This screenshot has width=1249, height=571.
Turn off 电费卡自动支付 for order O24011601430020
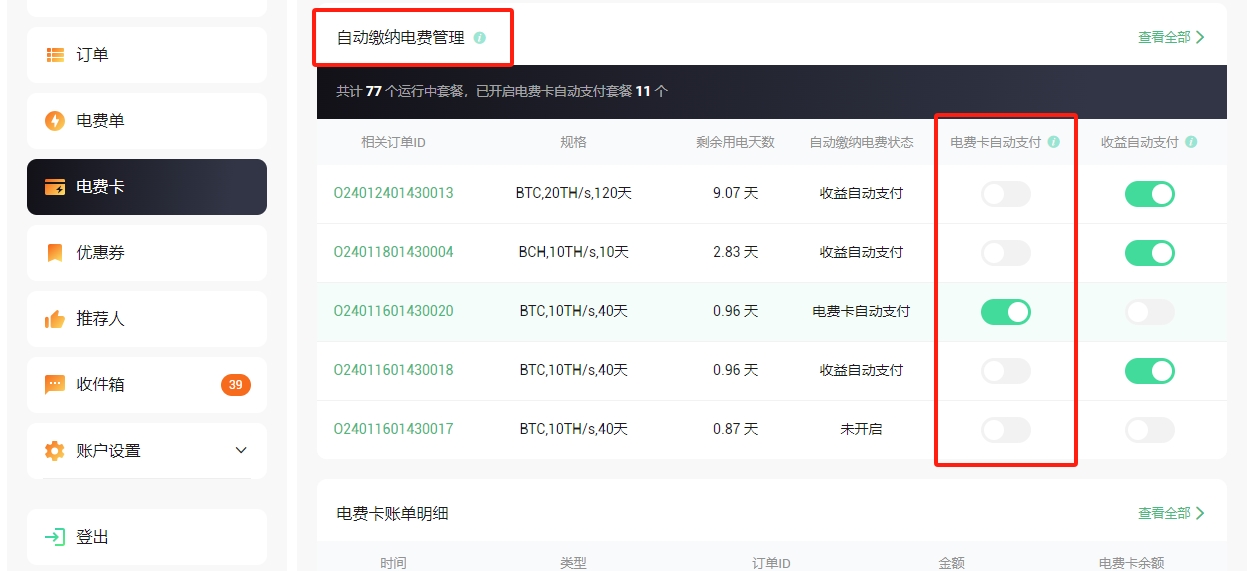pyautogui.click(x=1006, y=312)
